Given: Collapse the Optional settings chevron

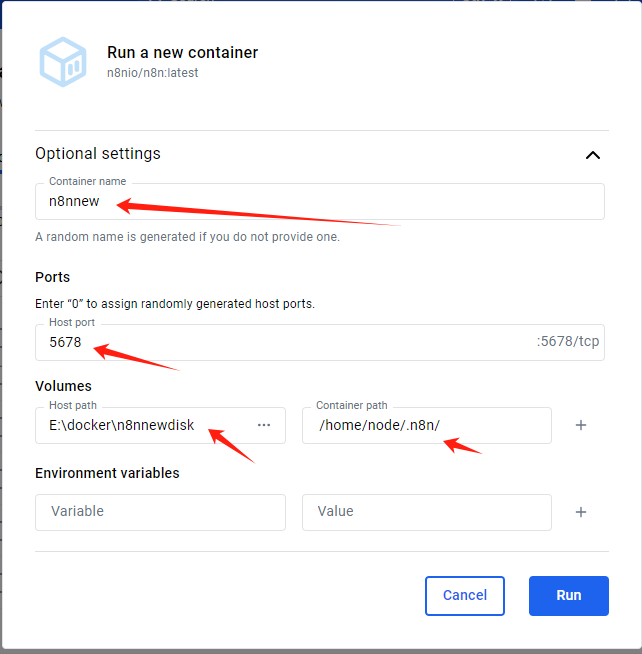Looking at the screenshot, I should pos(592,155).
